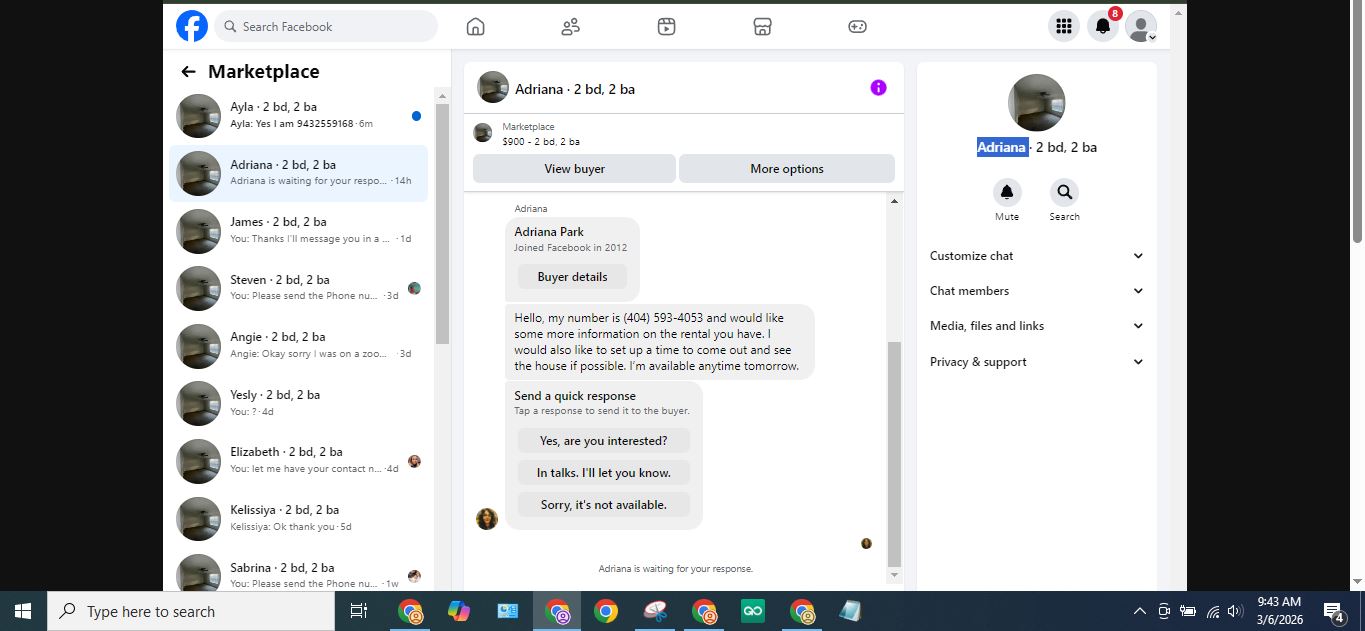1365x631 pixels.
Task: Click Adriana's large profile picture in side panel
Action: 1037,103
